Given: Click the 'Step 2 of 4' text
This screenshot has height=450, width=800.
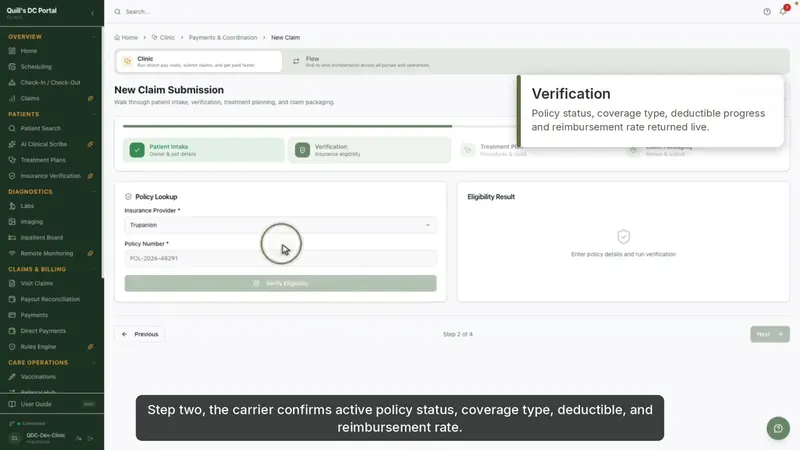Looking at the screenshot, I should tap(458, 334).
